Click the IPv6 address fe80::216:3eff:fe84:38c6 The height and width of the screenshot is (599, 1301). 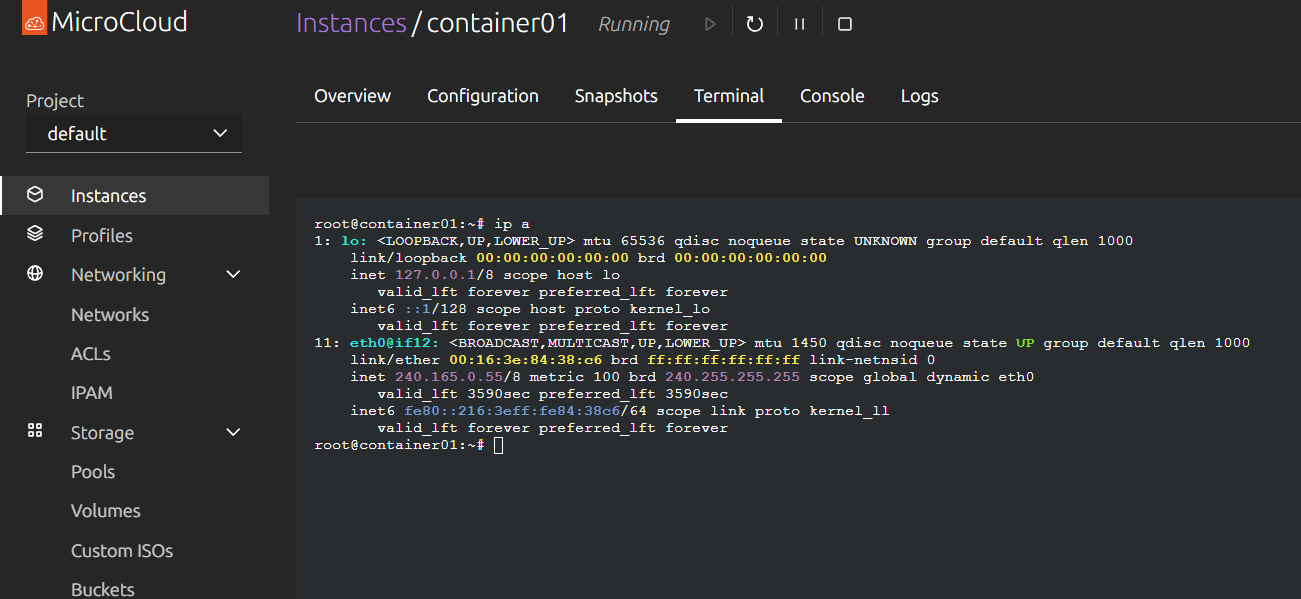click(x=514, y=411)
